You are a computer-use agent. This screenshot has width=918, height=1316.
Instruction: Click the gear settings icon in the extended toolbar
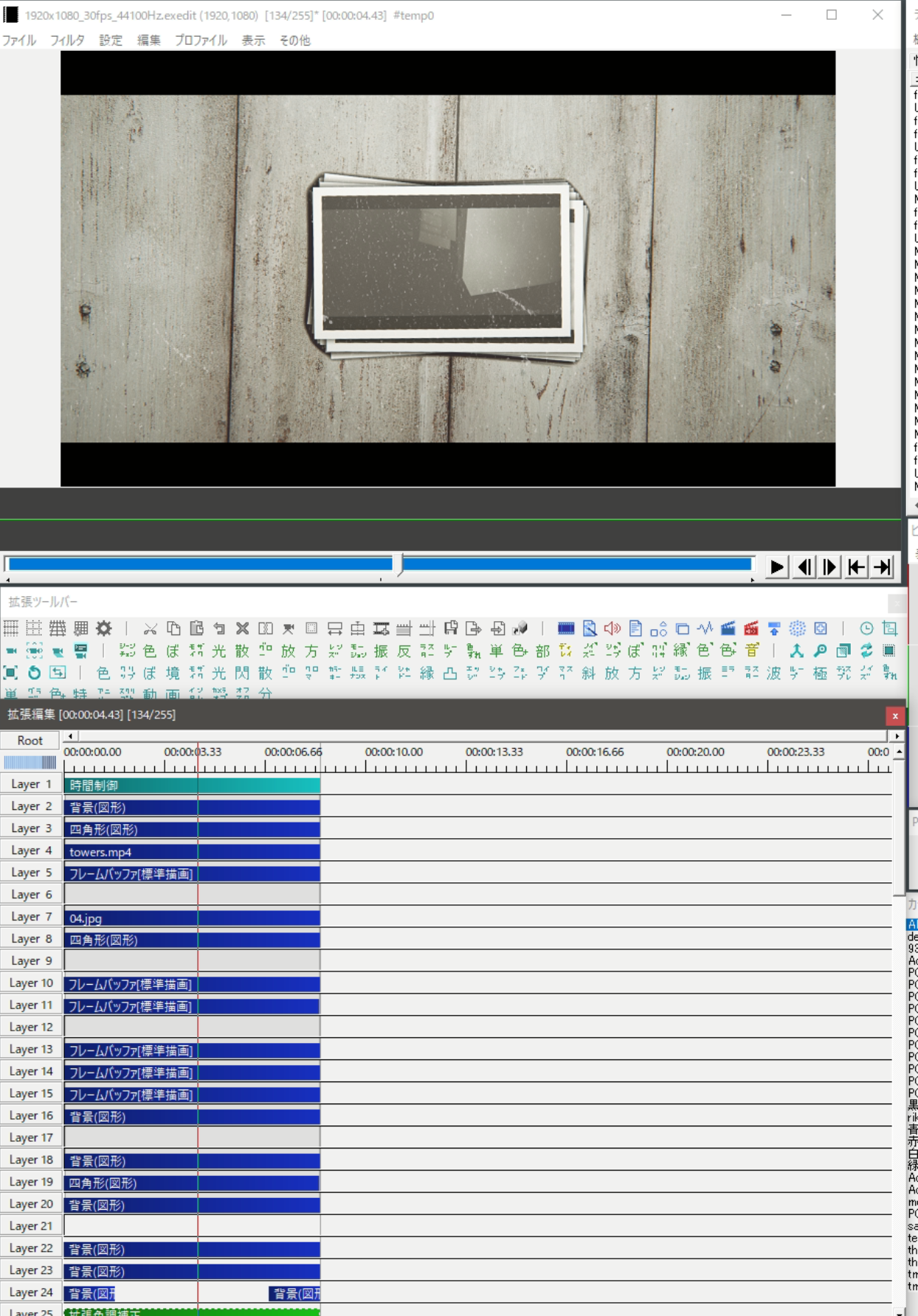click(104, 628)
